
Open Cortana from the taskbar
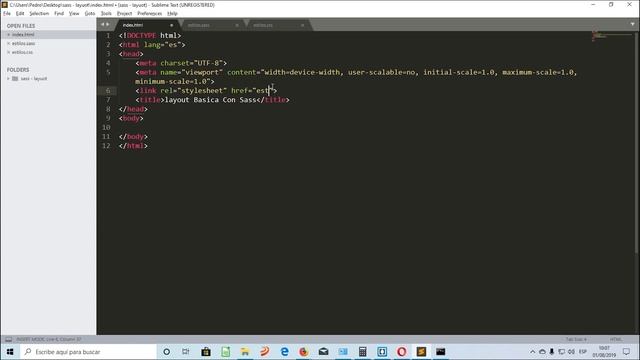click(x=167, y=351)
